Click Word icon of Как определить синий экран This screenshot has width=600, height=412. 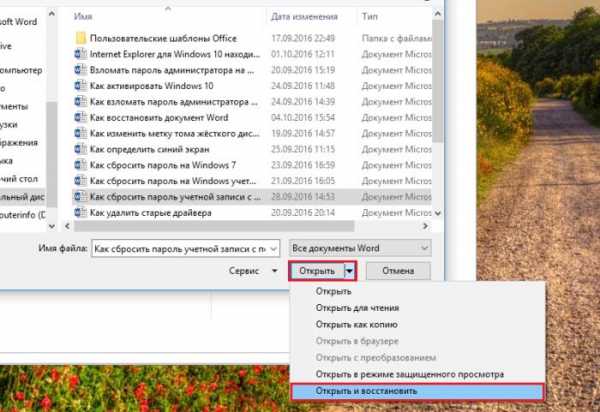point(80,149)
